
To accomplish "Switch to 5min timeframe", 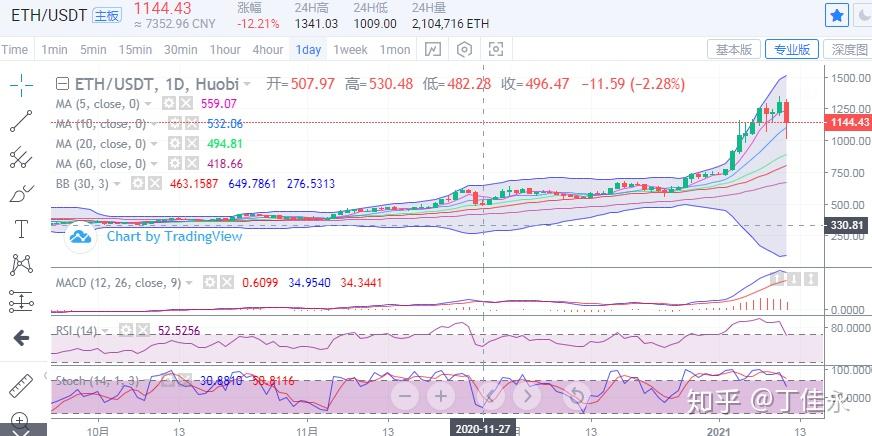I will tap(93, 49).
